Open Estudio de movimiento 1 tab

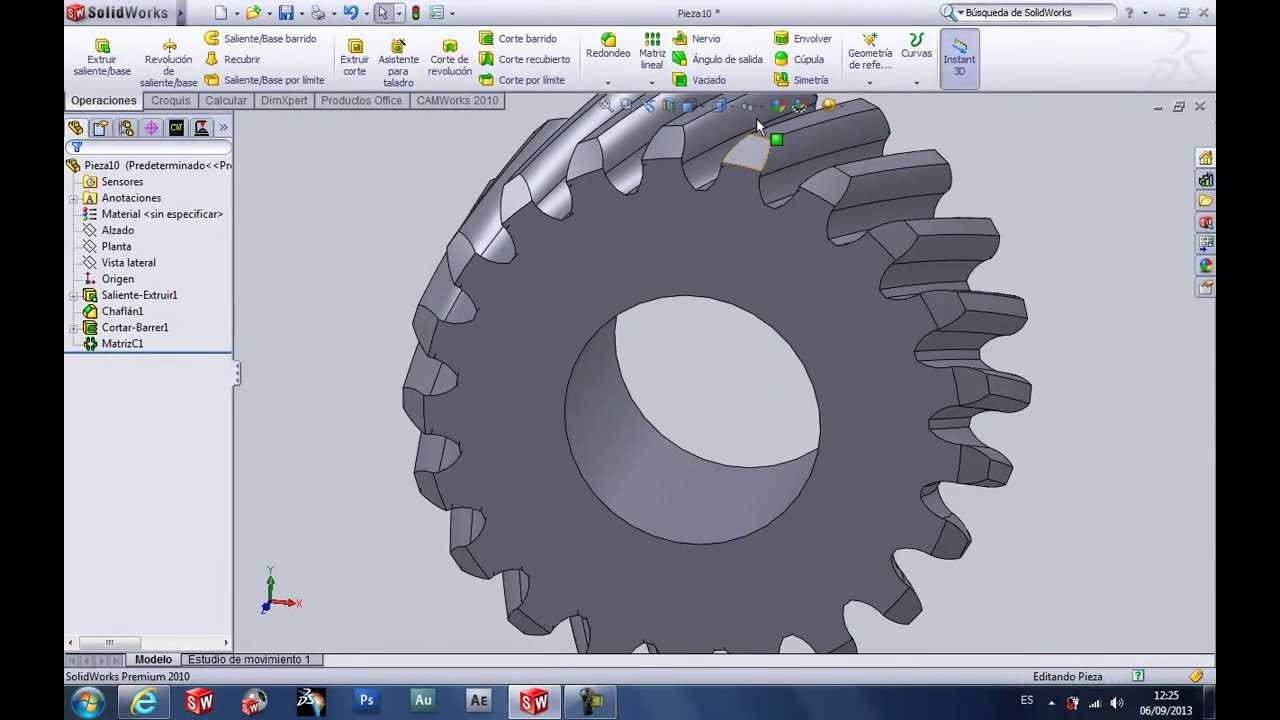tap(249, 660)
